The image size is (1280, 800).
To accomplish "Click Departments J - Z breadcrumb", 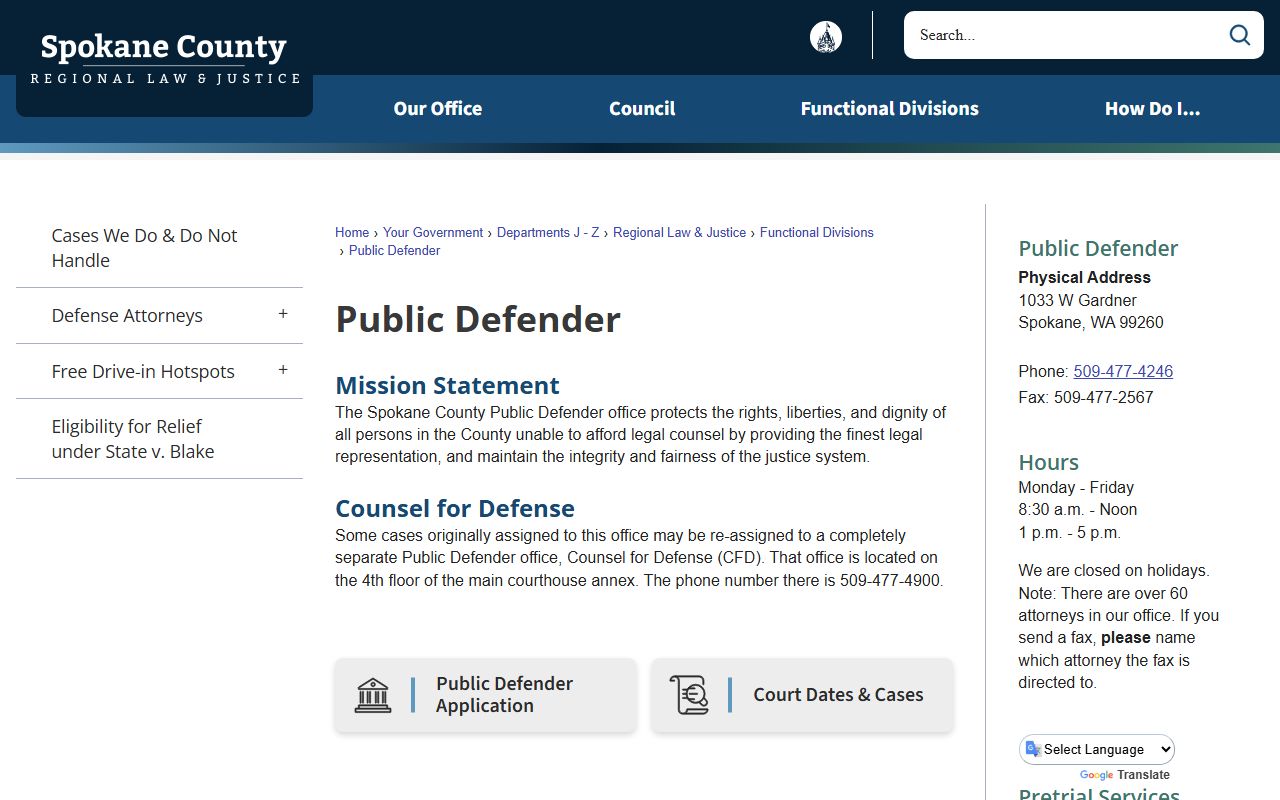I will pyautogui.click(x=548, y=232).
